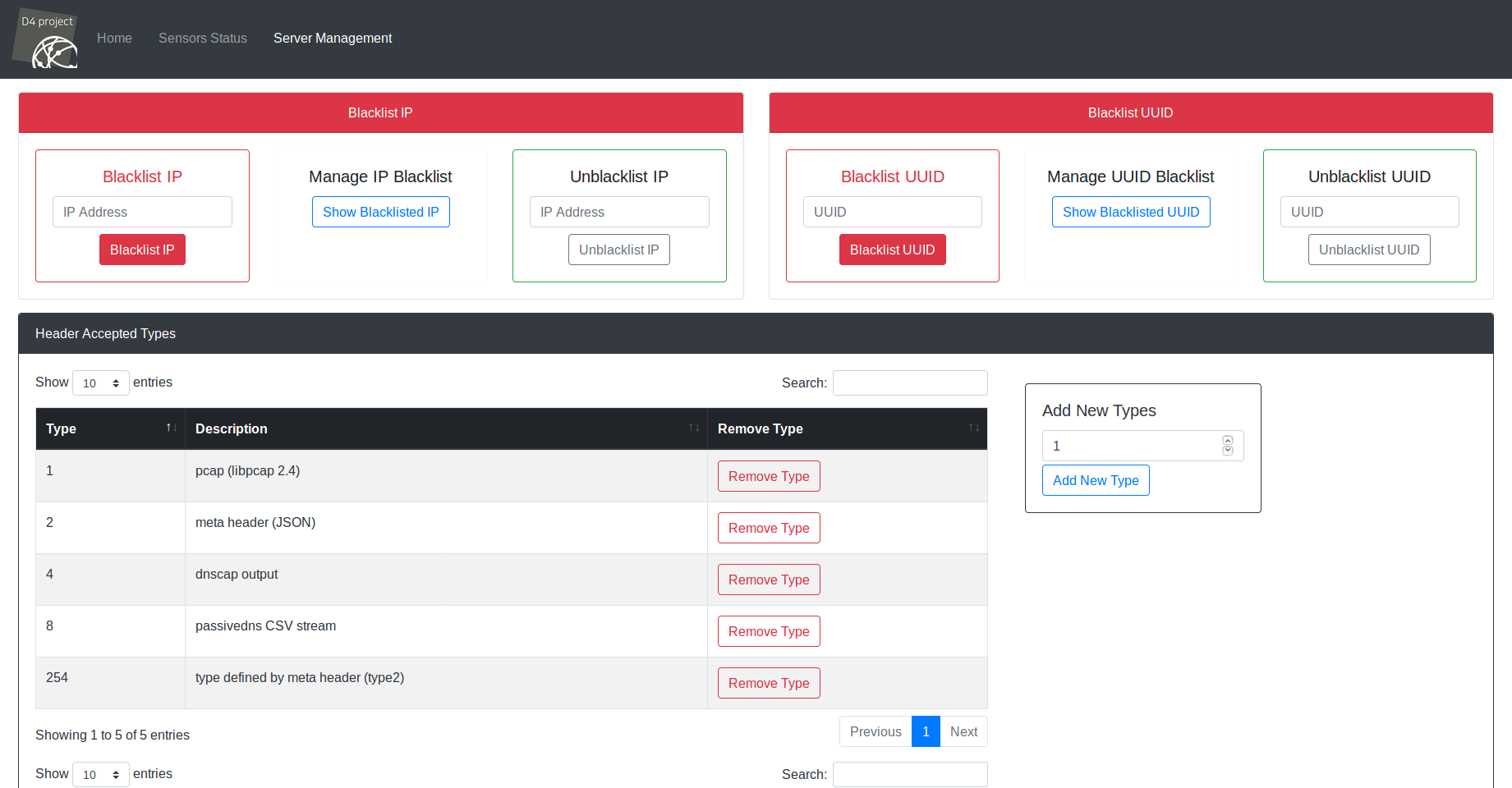Click the D4 project logo
The width and height of the screenshot is (1512, 788).
(x=46, y=39)
